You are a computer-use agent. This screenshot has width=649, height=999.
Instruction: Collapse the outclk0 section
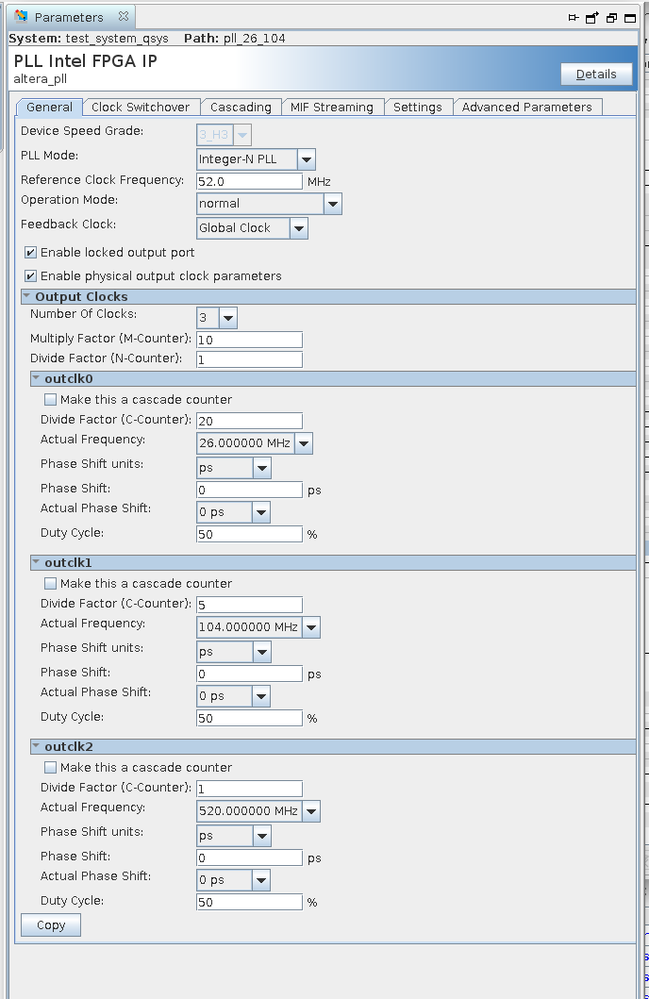pos(37,378)
